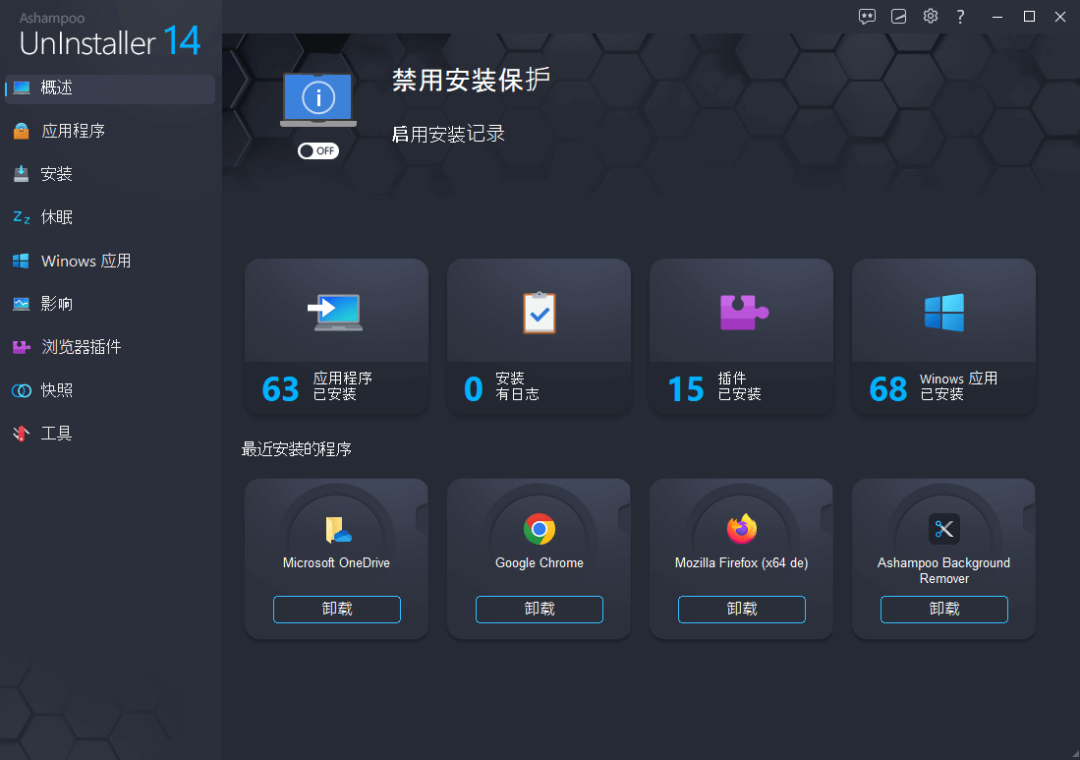Maximize the UnInstaller window
Image resolution: width=1080 pixels, height=760 pixels.
(1029, 17)
